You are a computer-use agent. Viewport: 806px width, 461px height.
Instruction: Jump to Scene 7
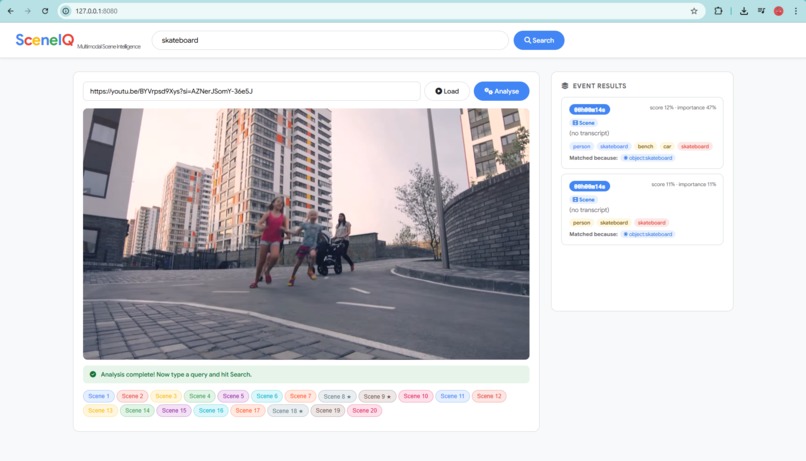[x=300, y=396]
